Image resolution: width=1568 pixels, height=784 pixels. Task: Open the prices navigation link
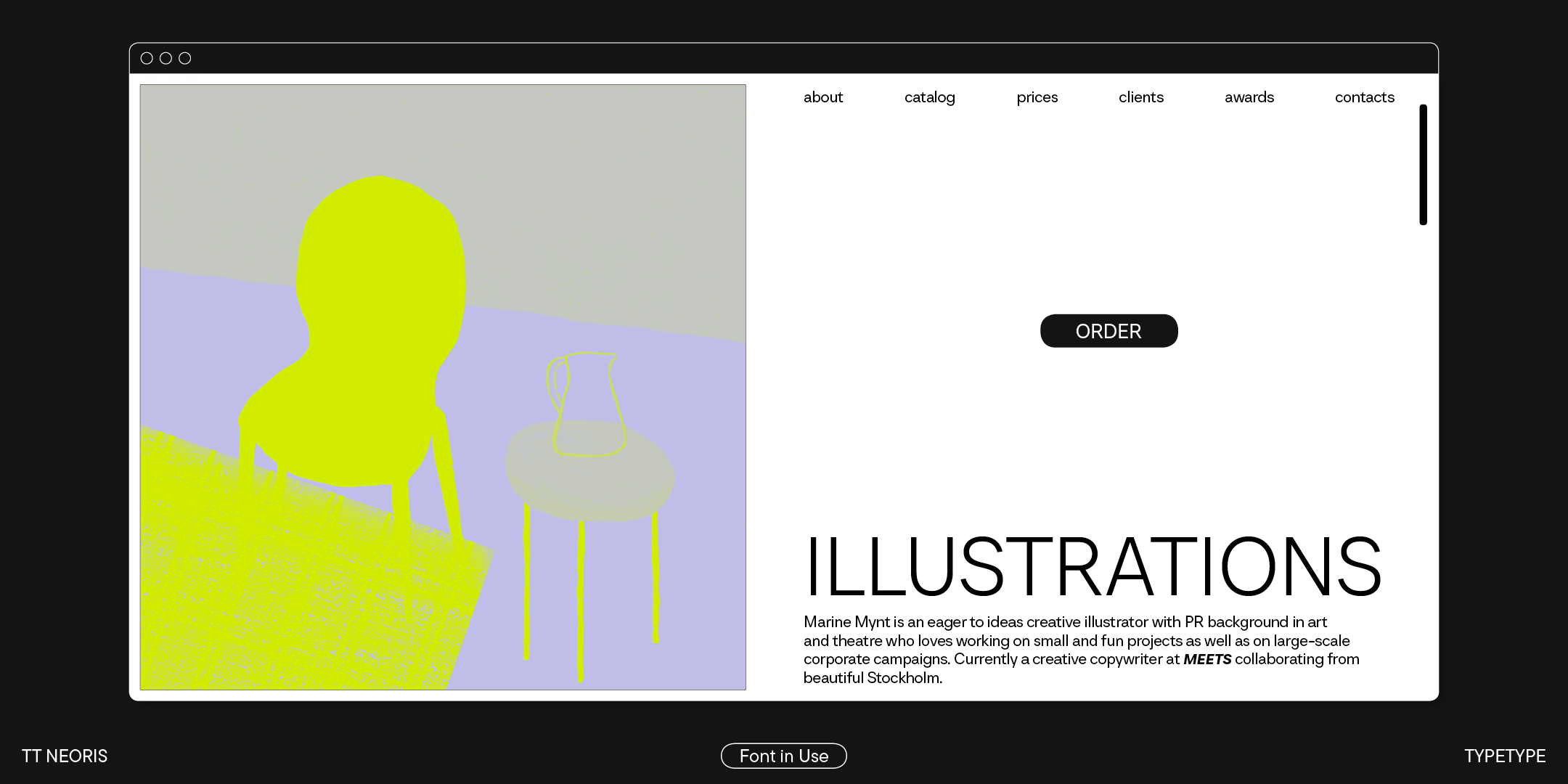[1037, 97]
